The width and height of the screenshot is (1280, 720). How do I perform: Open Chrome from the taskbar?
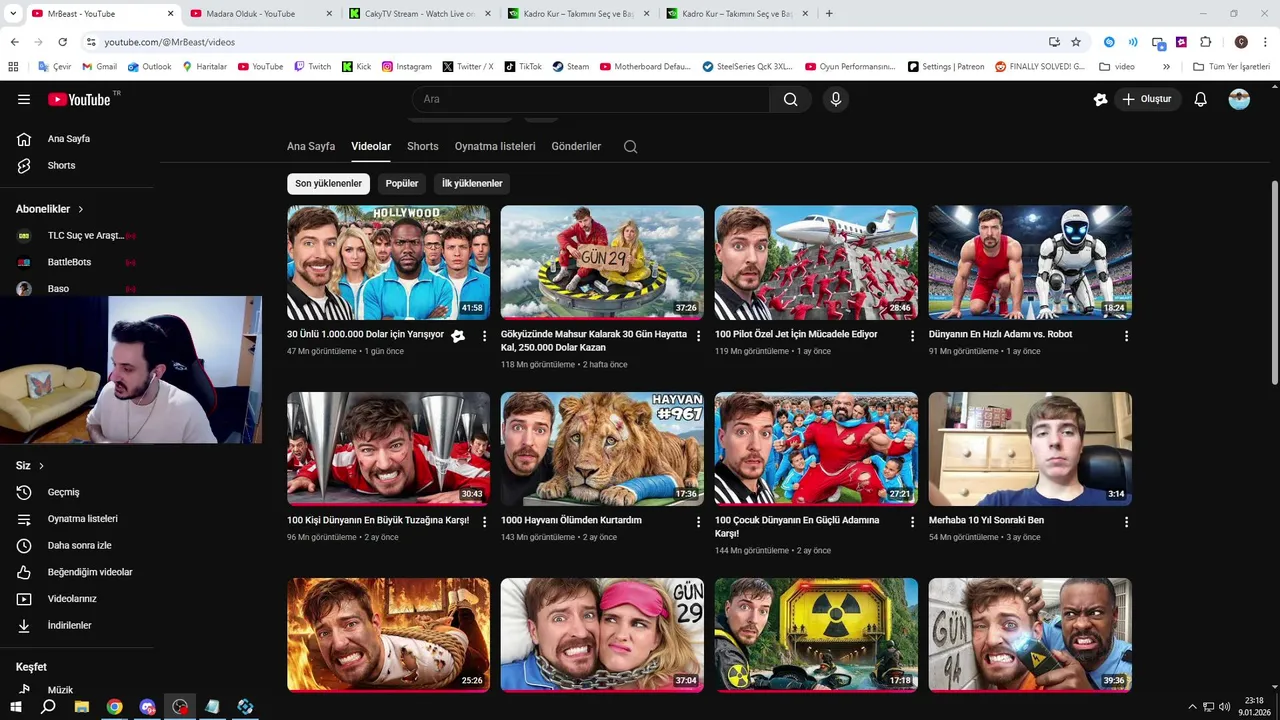coord(114,707)
